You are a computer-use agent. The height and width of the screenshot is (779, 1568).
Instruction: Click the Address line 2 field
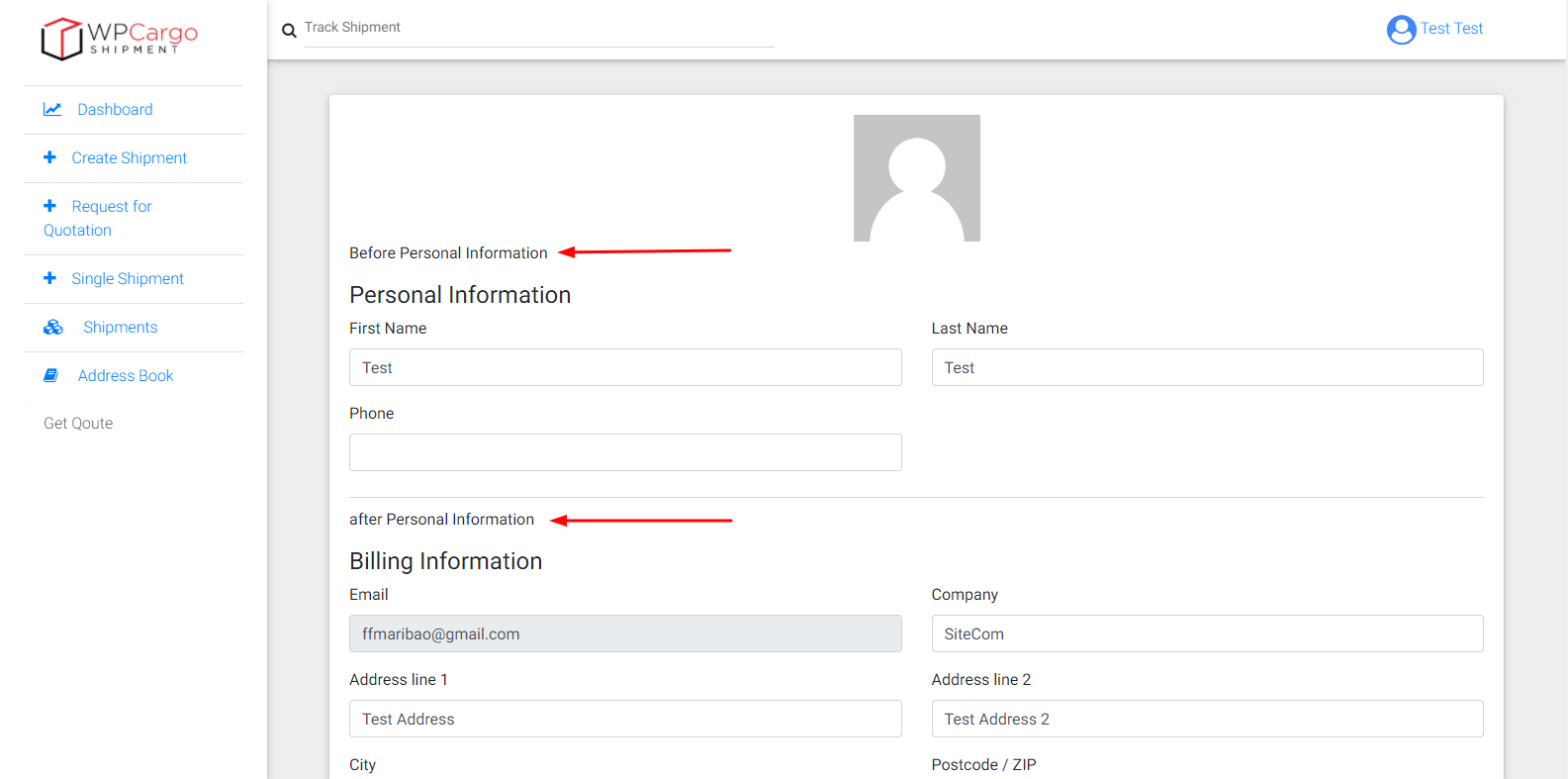pyautogui.click(x=1207, y=719)
